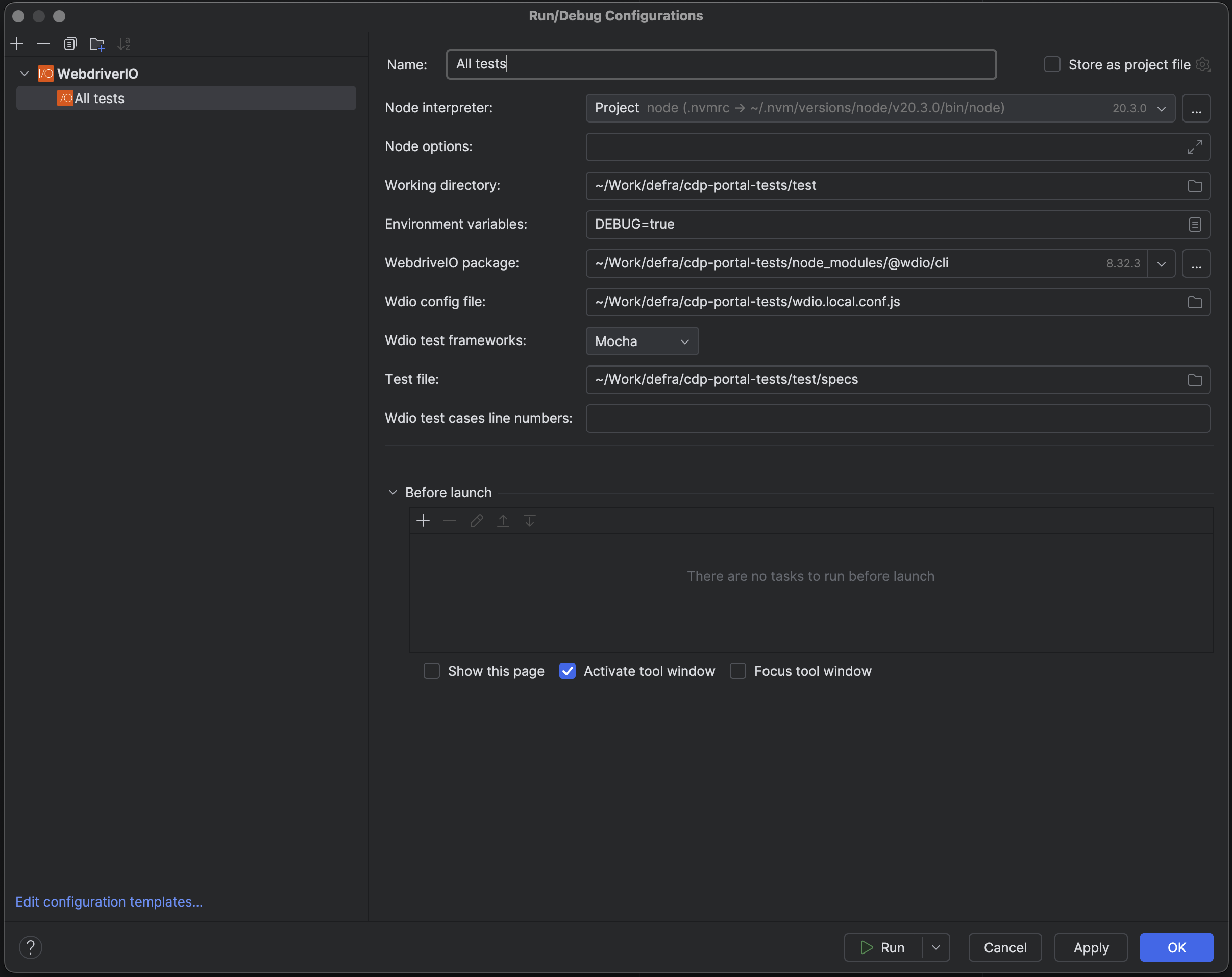The height and width of the screenshot is (977, 1232).
Task: Collapse the WebdriverIO tree node
Action: 24,73
